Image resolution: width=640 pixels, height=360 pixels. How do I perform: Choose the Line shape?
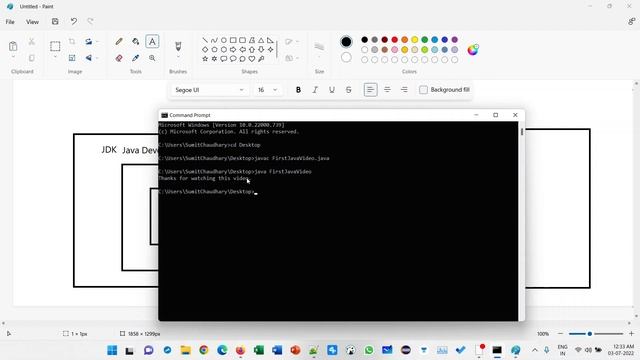(x=205, y=40)
